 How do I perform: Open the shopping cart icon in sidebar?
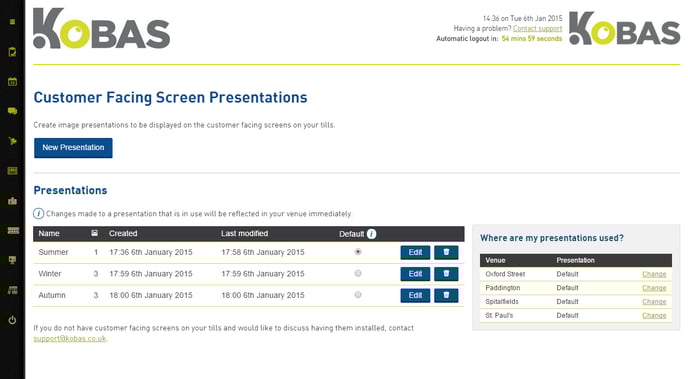[x=12, y=141]
